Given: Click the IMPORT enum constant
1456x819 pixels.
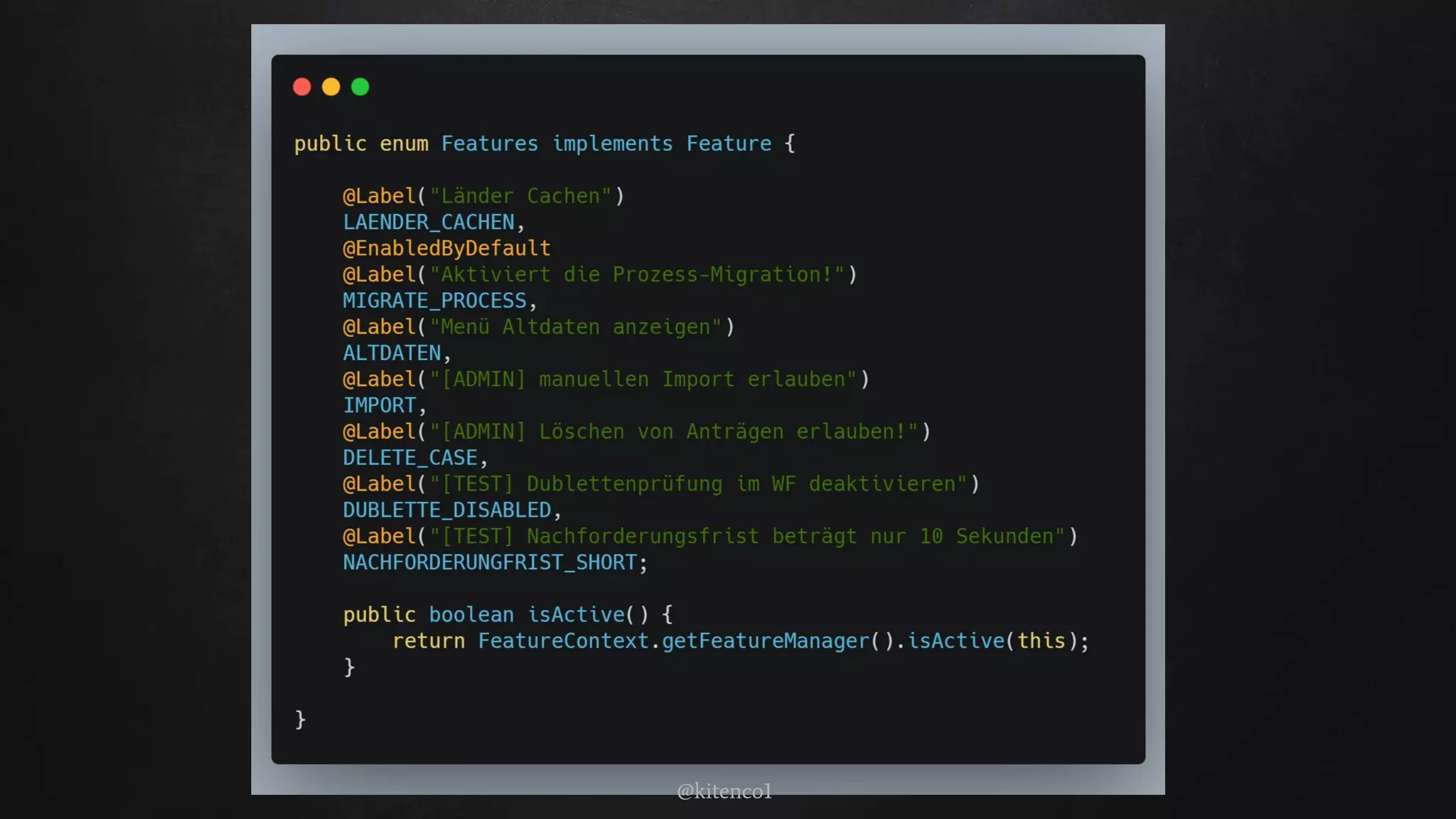Looking at the screenshot, I should (380, 405).
